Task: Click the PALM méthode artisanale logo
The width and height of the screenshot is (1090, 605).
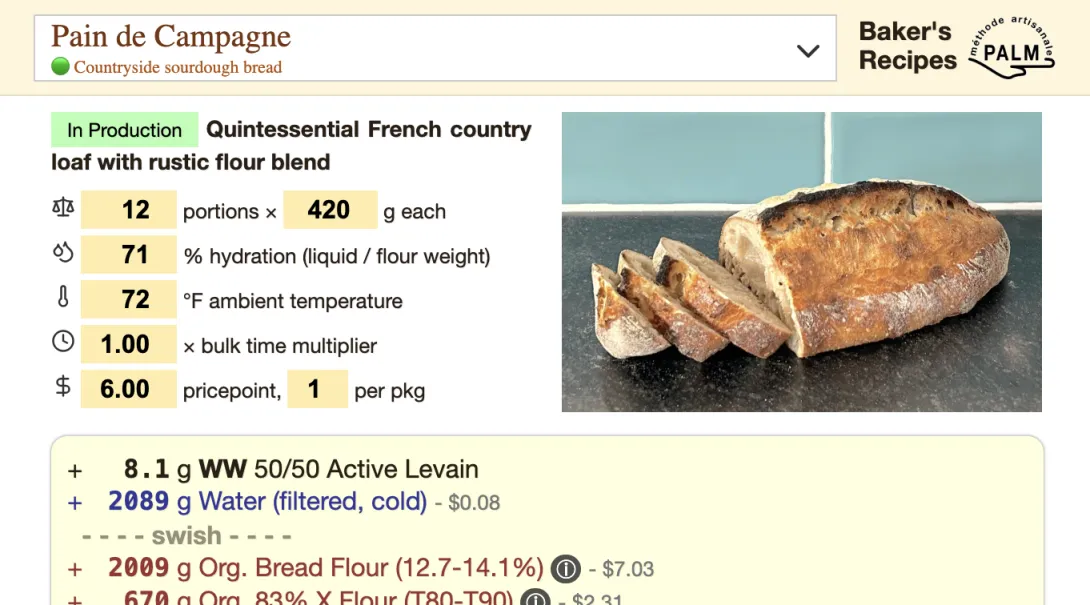Action: click(x=1012, y=46)
